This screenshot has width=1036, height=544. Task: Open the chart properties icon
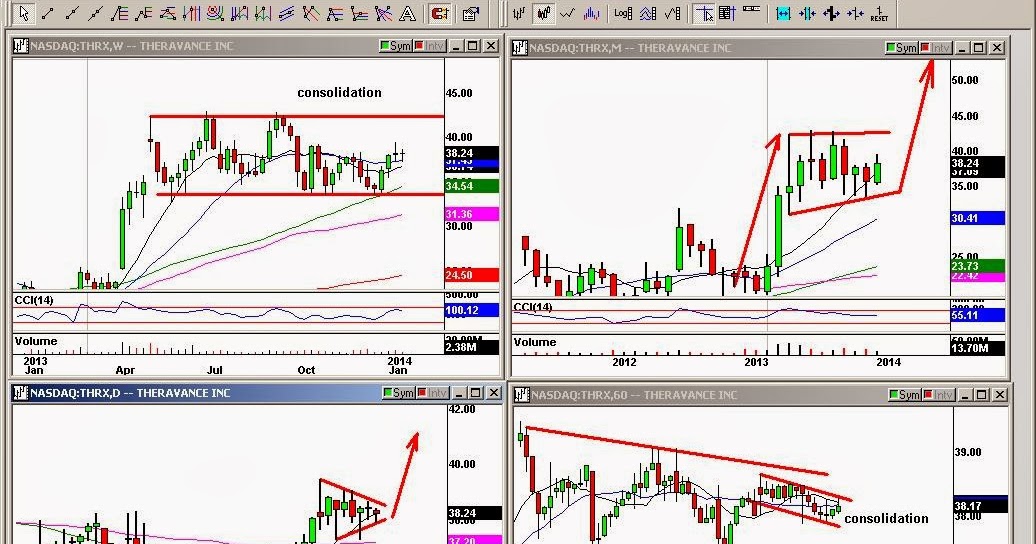[x=471, y=13]
